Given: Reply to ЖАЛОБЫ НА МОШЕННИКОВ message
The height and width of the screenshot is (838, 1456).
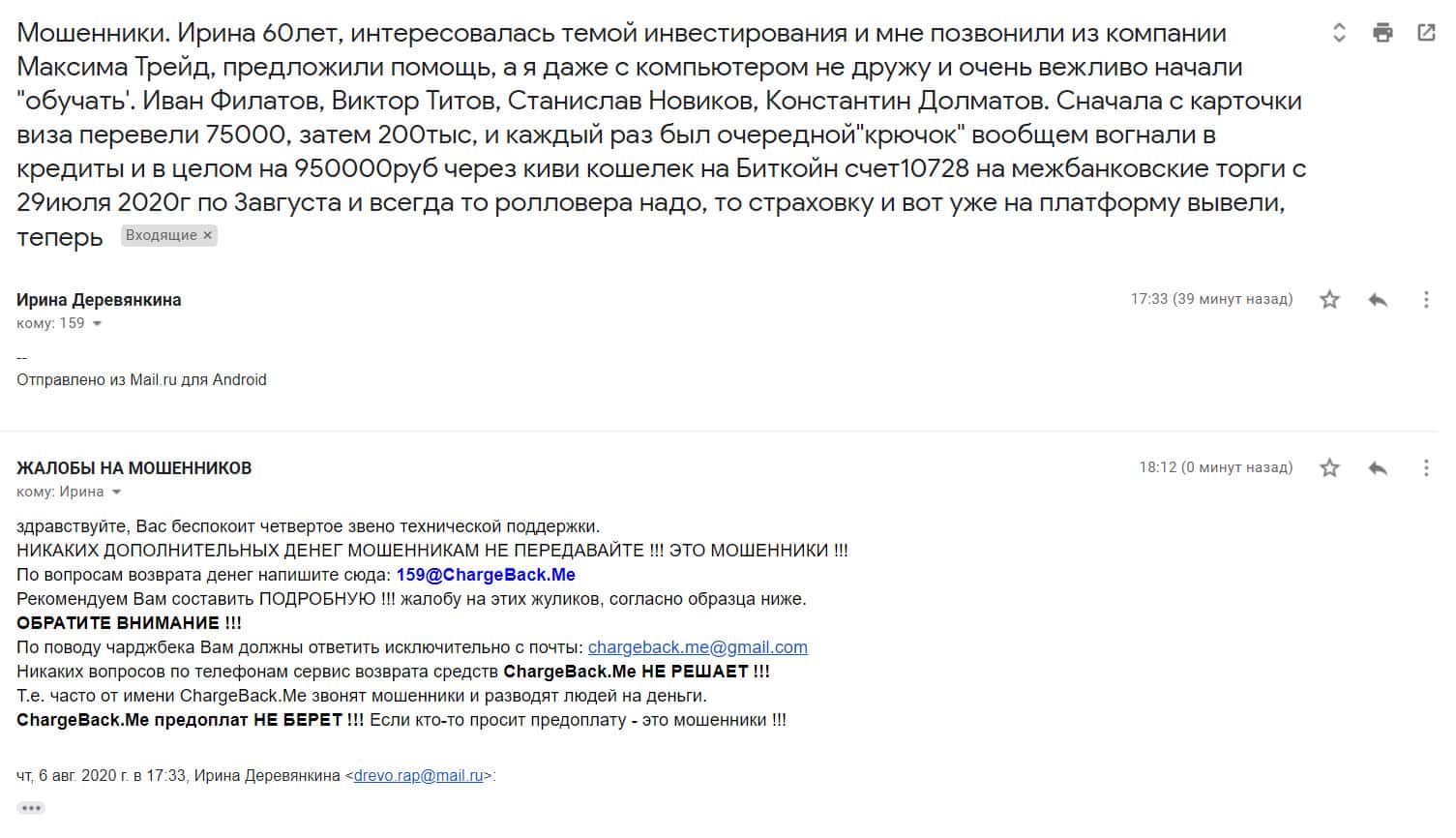Looking at the screenshot, I should click(1378, 468).
